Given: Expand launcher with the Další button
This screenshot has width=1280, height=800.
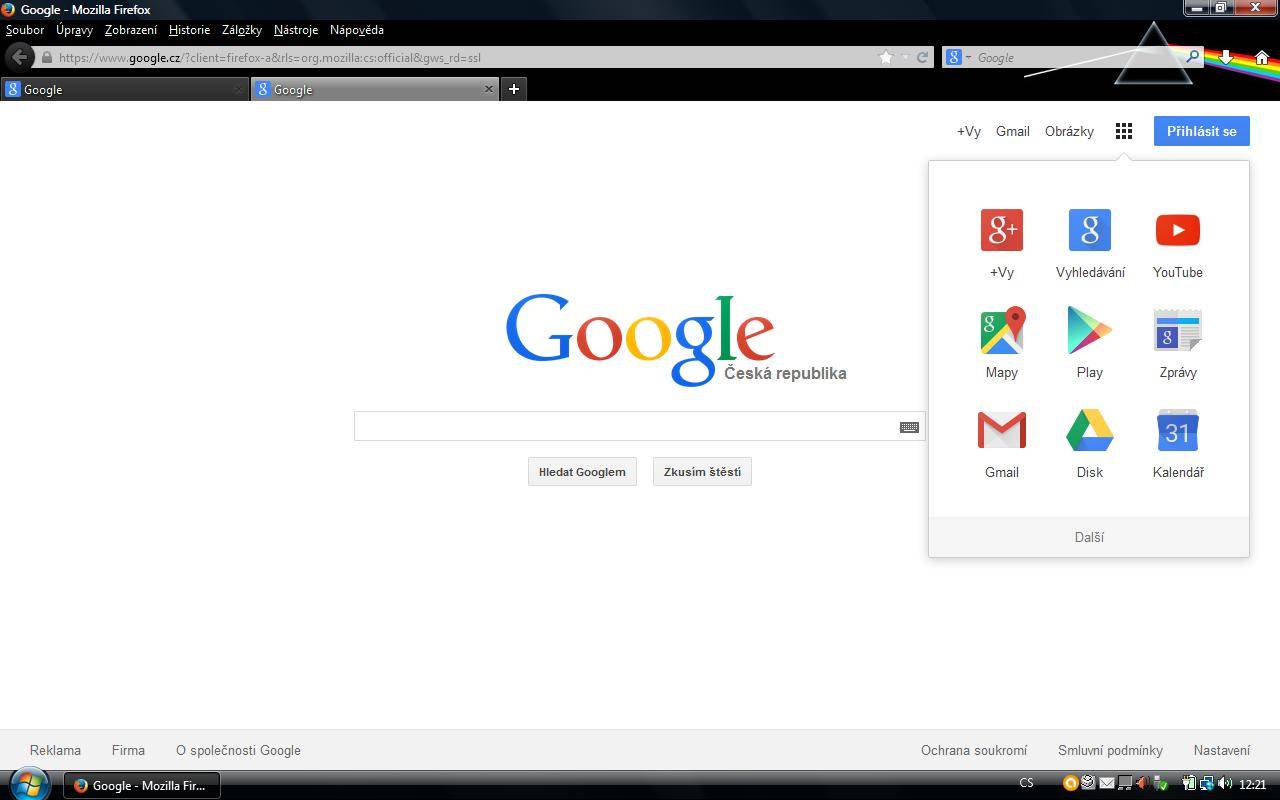Looking at the screenshot, I should [x=1089, y=537].
